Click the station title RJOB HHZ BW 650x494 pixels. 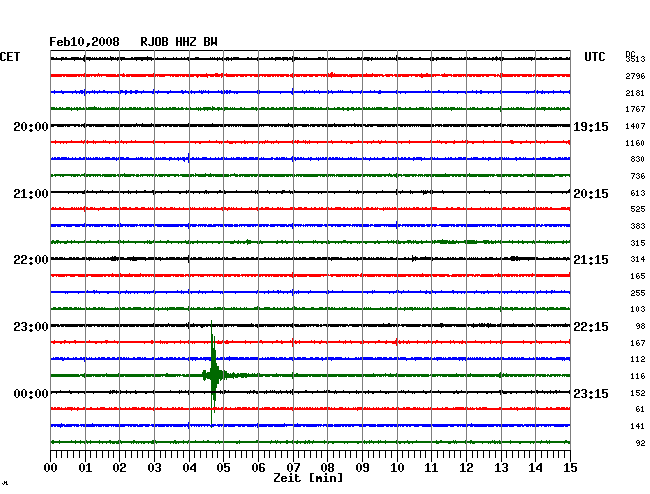pos(179,42)
